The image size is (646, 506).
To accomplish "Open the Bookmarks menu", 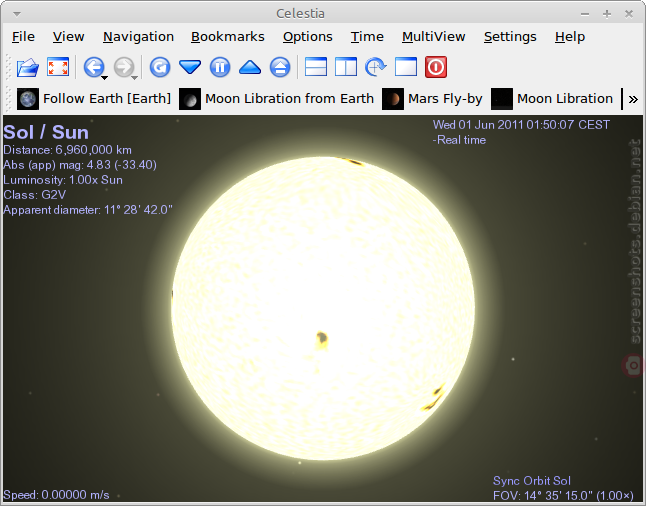I will coord(228,37).
